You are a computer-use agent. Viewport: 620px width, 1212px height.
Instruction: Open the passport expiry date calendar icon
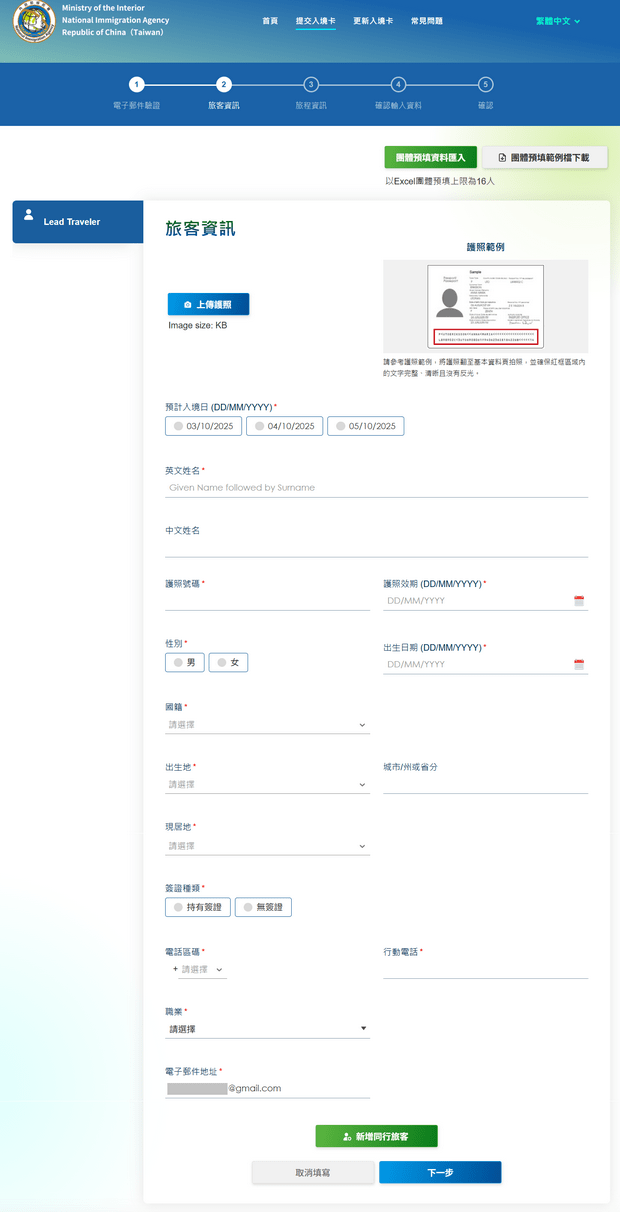point(578,601)
